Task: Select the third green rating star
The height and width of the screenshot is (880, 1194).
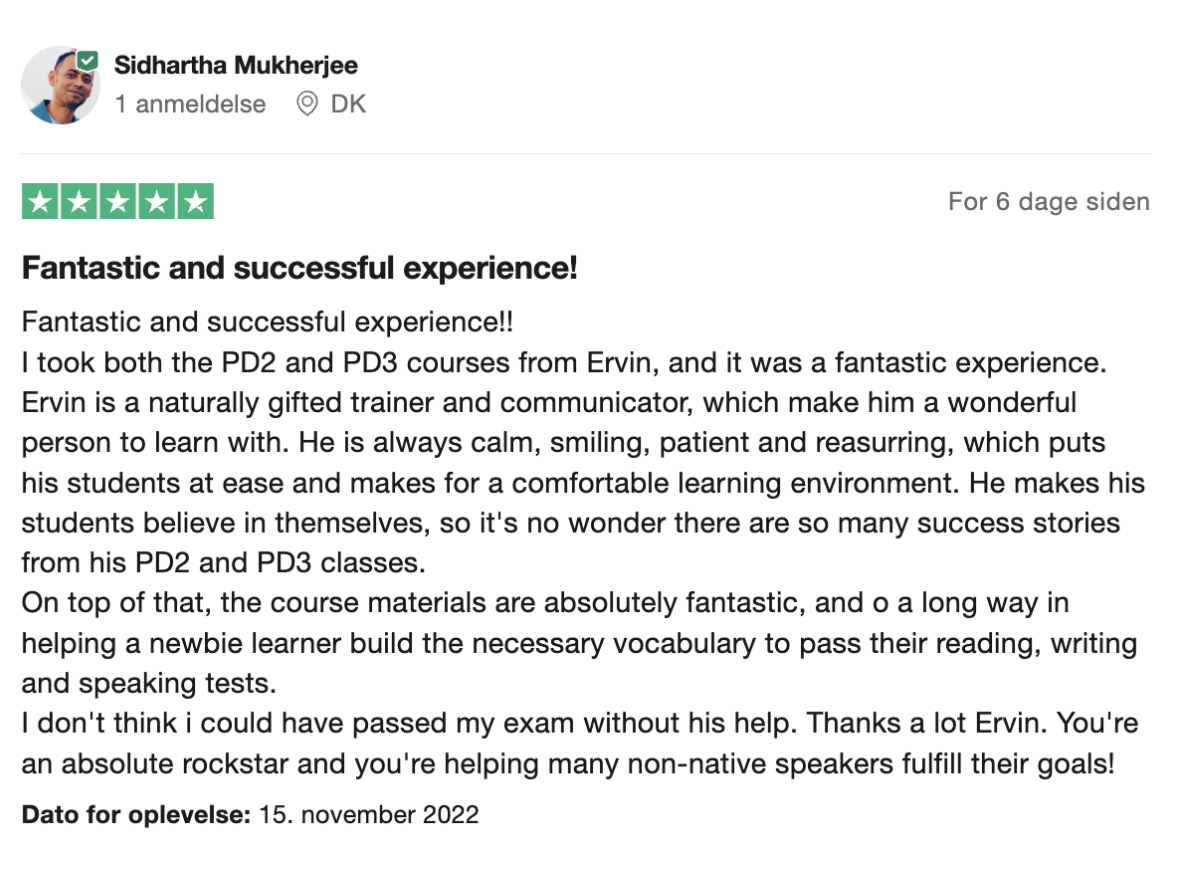Action: 118,202
